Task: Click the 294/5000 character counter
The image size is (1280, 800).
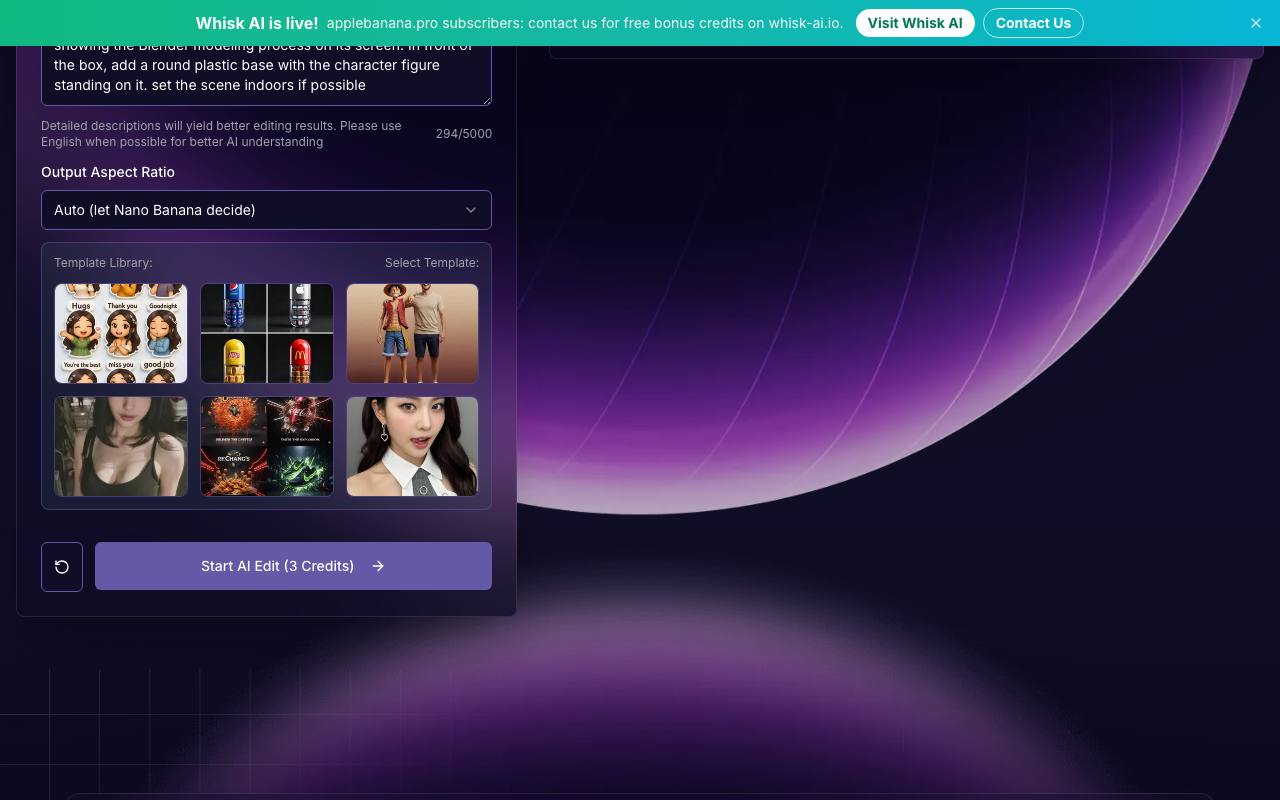Action: [x=464, y=134]
